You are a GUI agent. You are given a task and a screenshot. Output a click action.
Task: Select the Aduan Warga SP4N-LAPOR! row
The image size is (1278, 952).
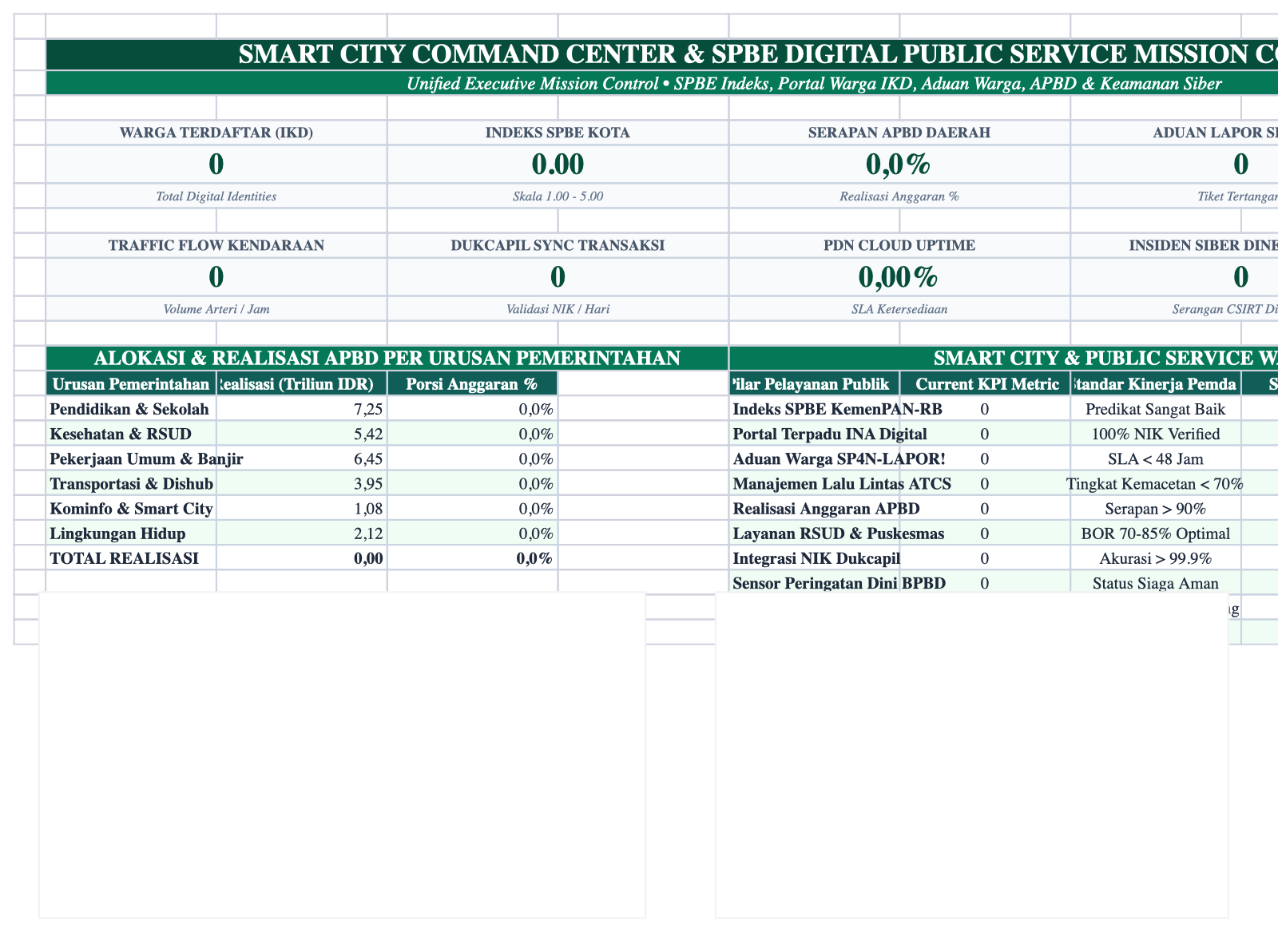tap(814, 458)
